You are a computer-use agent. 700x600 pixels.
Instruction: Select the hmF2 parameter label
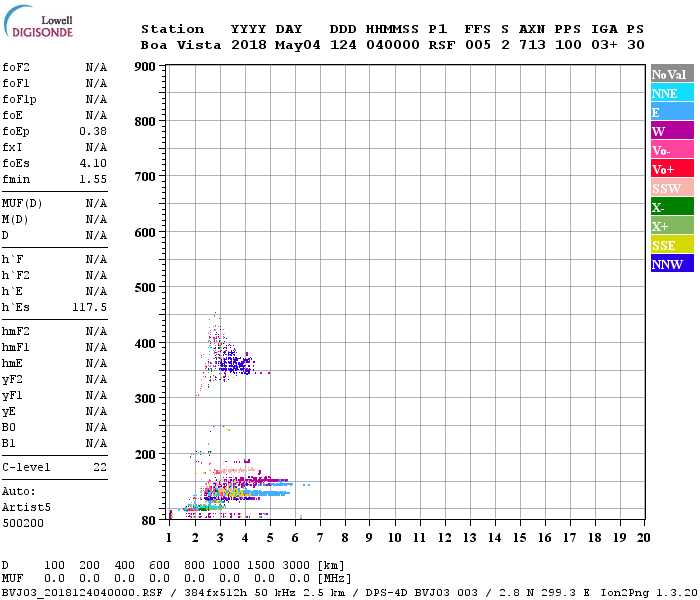pyautogui.click(x=16, y=331)
